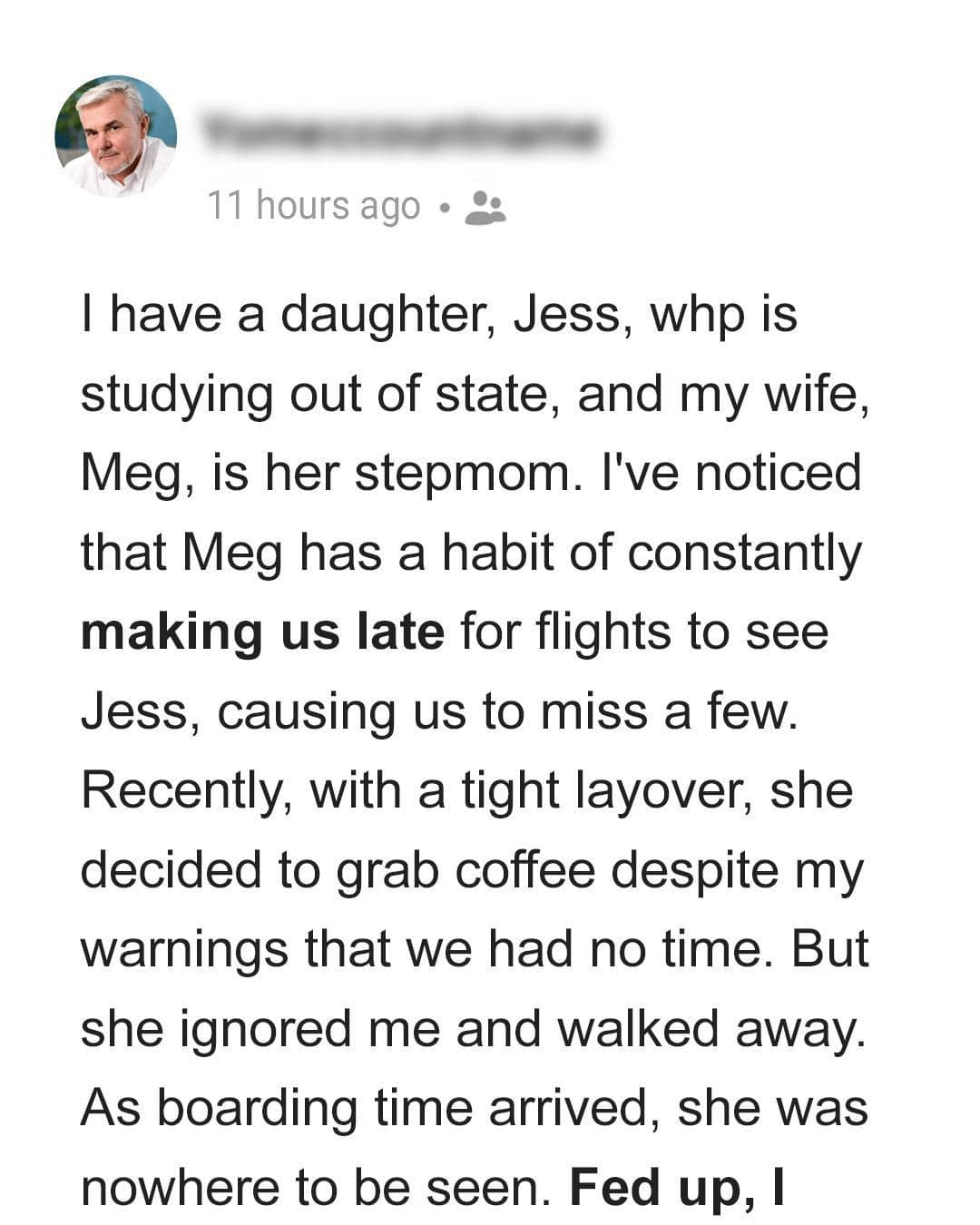Screen dimensions: 980x1225
Task: Click the poster's profile picture
Action: (116, 136)
